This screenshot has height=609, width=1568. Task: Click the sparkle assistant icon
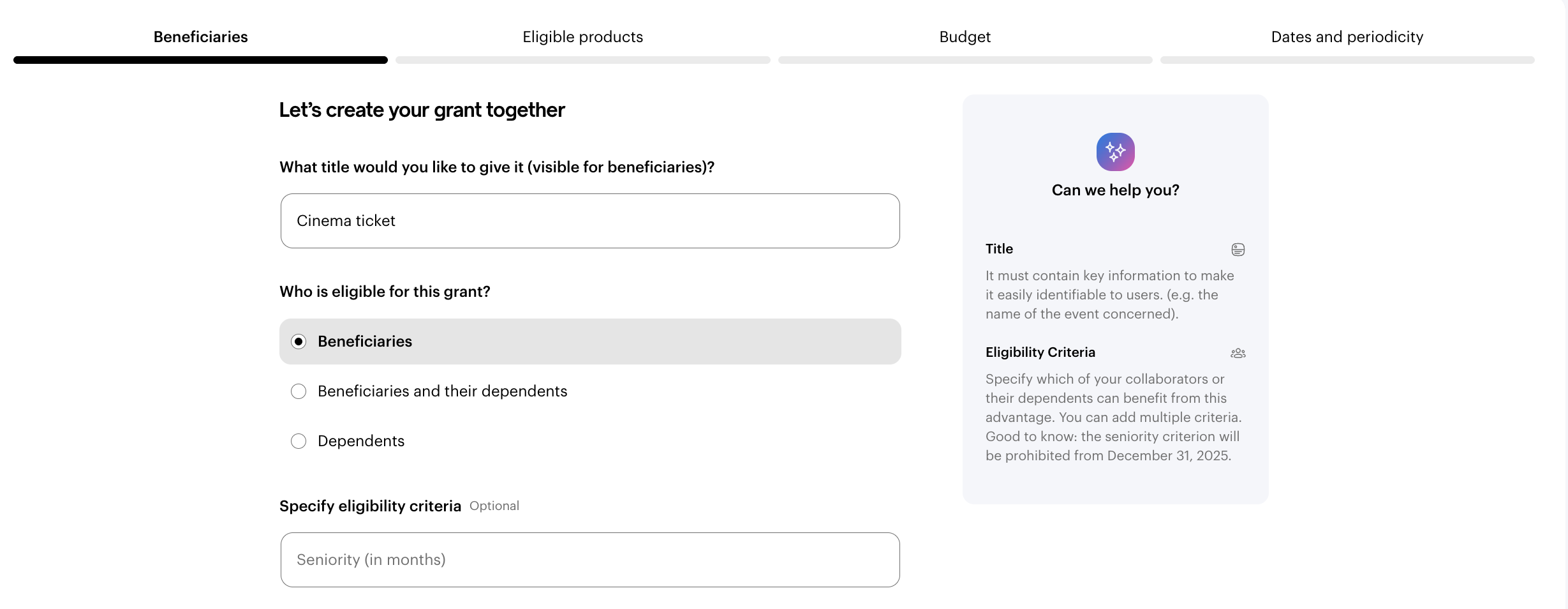tap(1115, 152)
